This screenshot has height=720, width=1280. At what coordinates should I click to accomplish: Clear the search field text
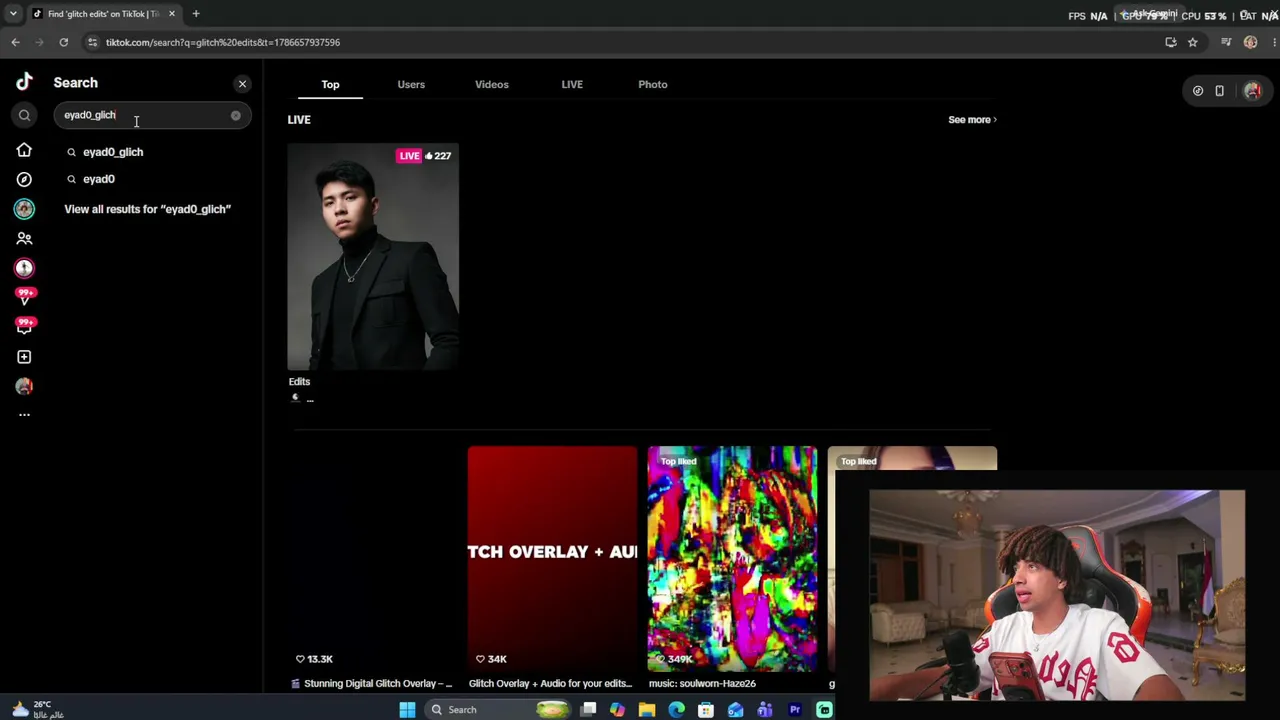pos(236,115)
